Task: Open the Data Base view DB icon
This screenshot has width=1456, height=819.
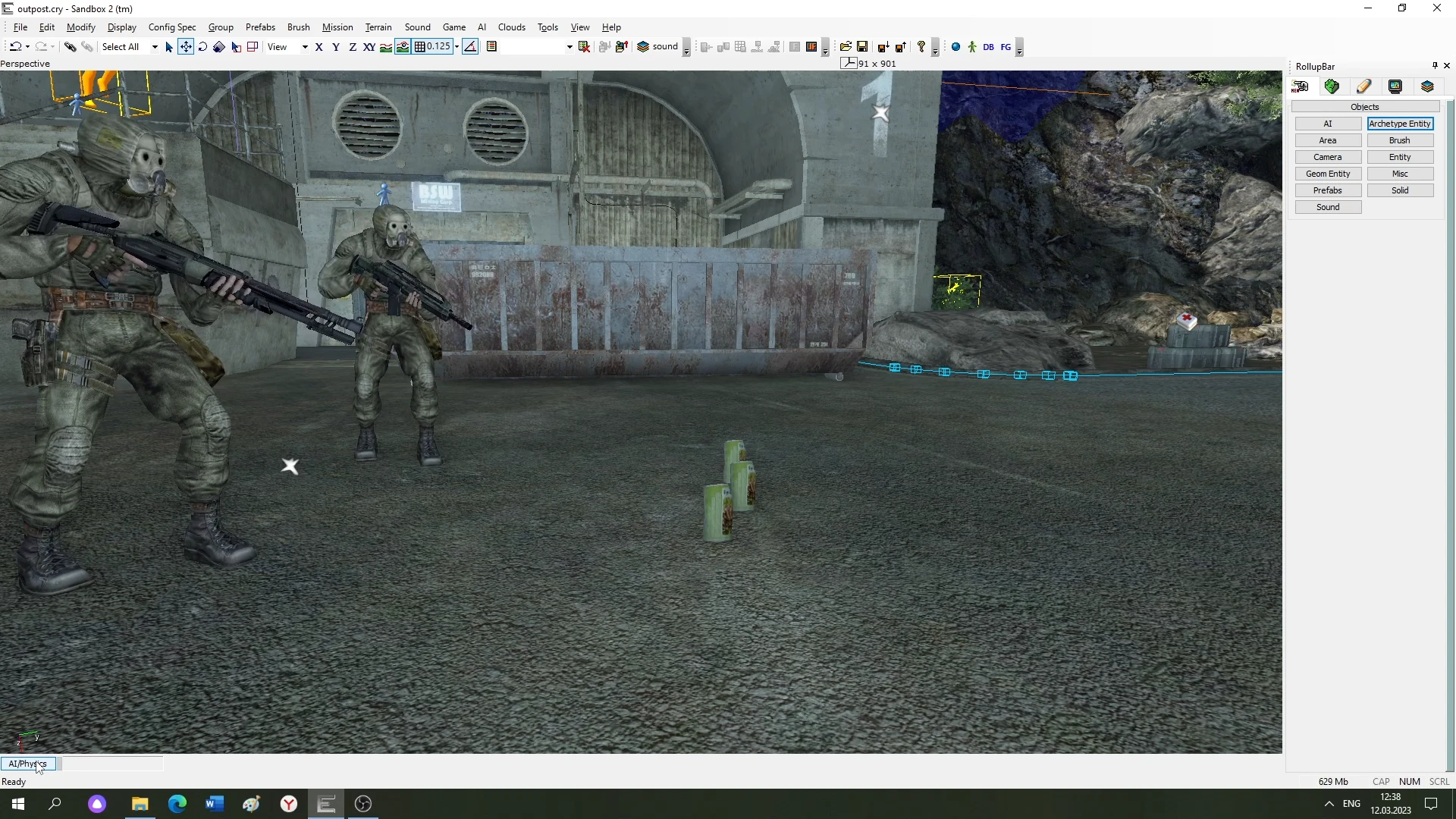Action: 988,47
